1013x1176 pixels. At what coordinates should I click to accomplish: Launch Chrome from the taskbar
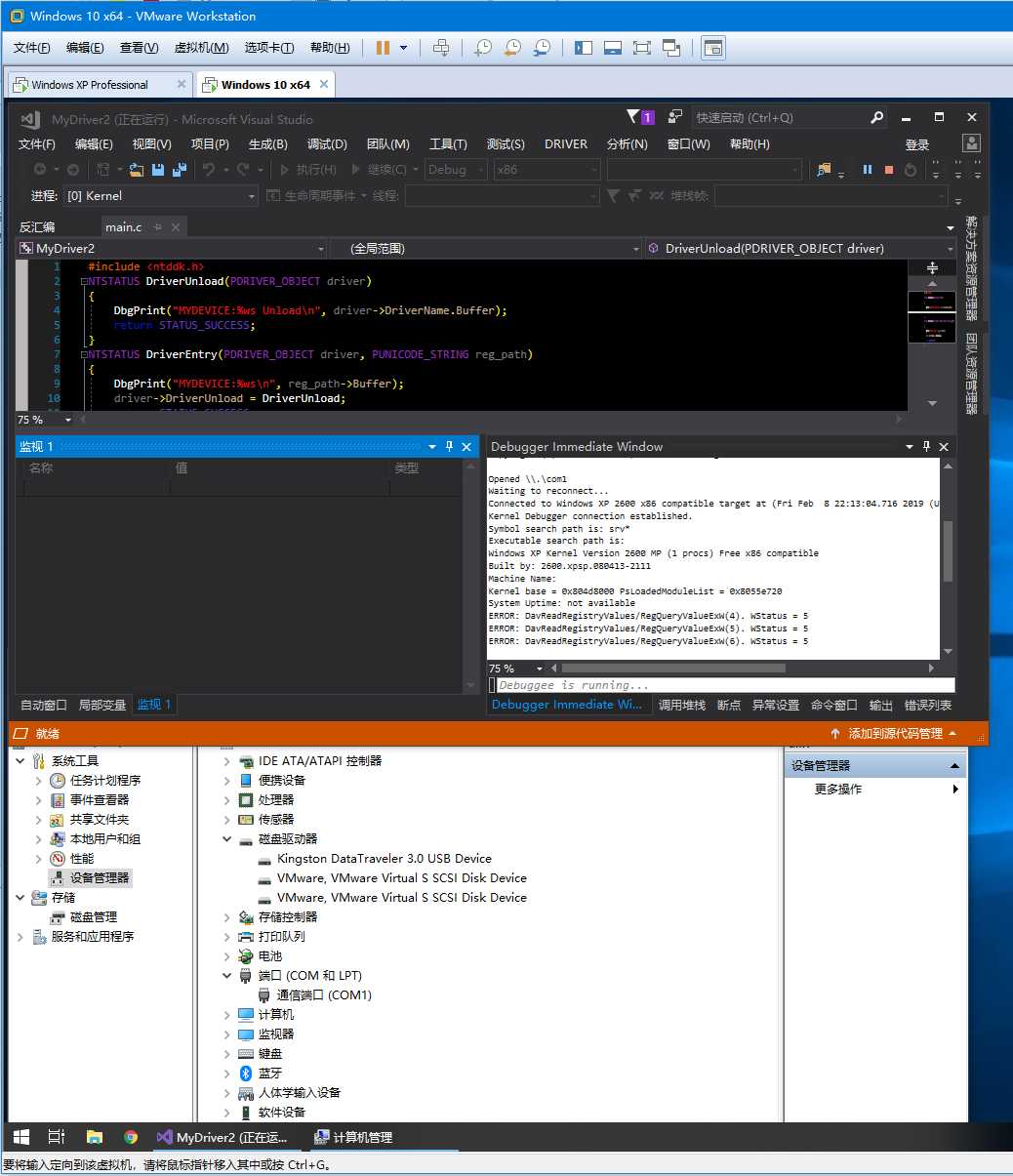pyautogui.click(x=131, y=1137)
